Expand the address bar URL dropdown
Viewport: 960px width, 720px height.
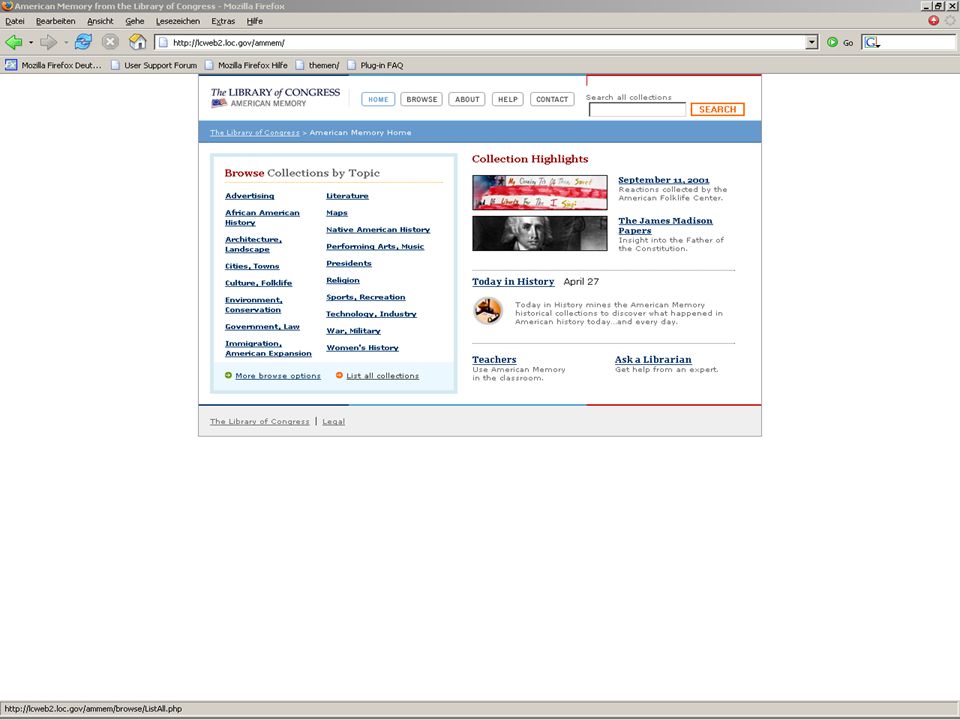[x=812, y=42]
